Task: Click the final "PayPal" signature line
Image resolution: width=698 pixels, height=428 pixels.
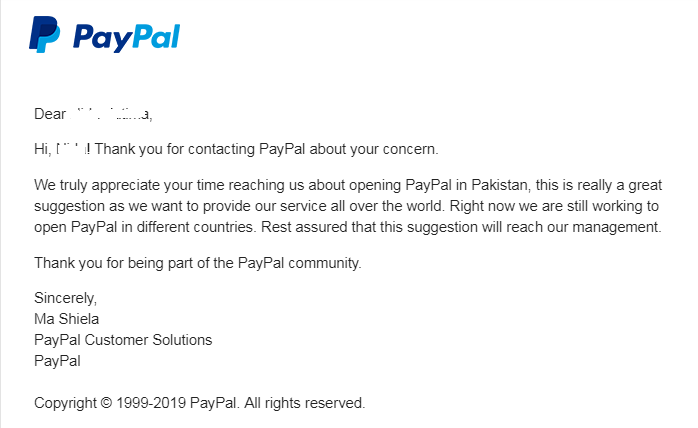Action: point(57,361)
